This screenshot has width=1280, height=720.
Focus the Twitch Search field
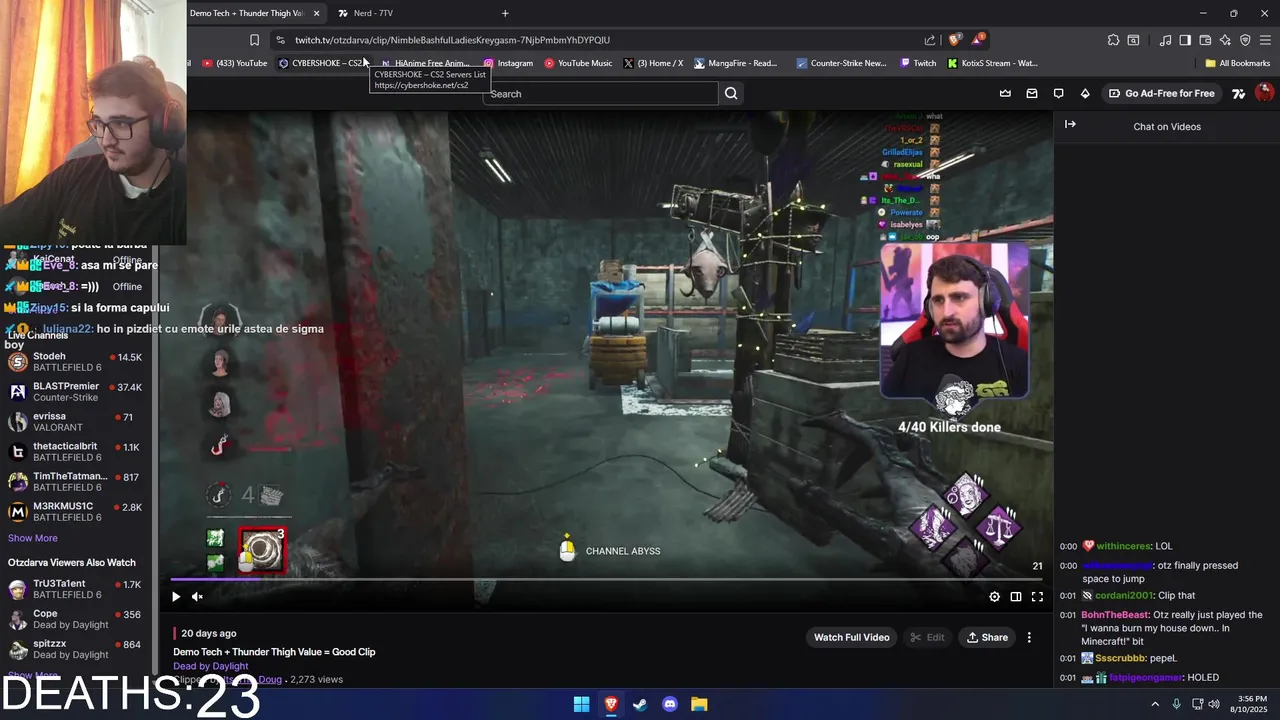click(600, 93)
